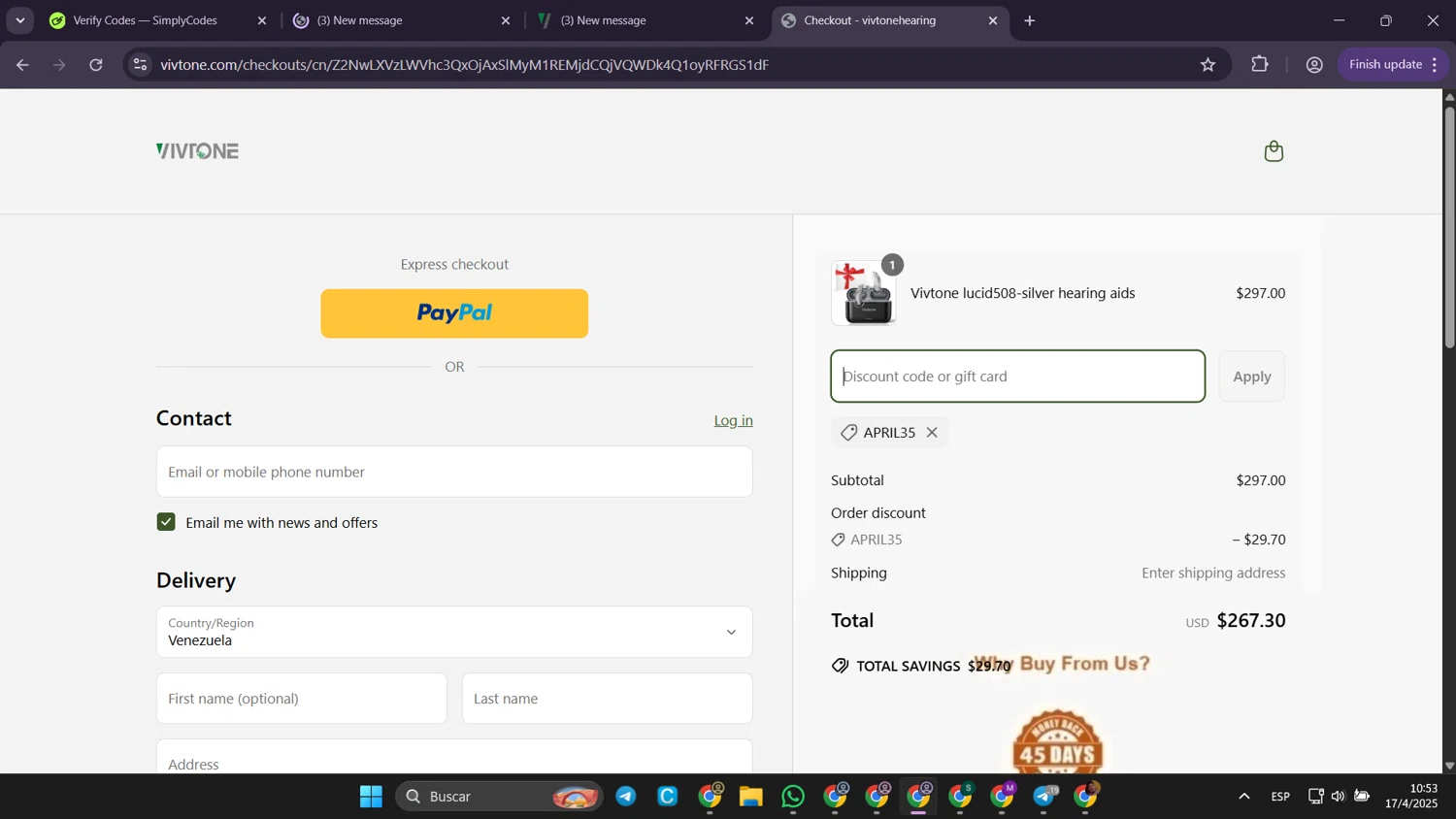The width and height of the screenshot is (1456, 819).
Task: Click the 45 days money back badge
Action: [1058, 742]
